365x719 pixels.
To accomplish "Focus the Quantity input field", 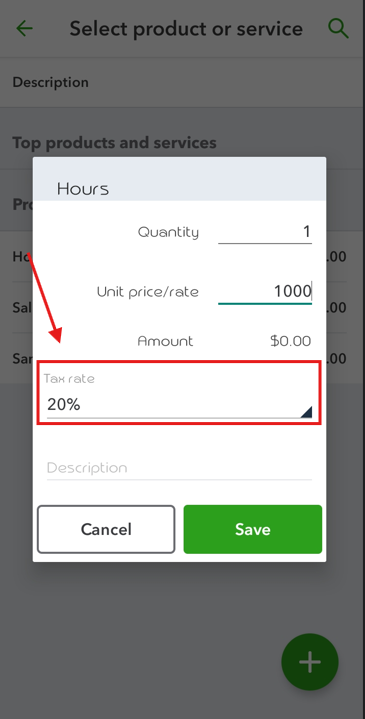I will pos(265,232).
